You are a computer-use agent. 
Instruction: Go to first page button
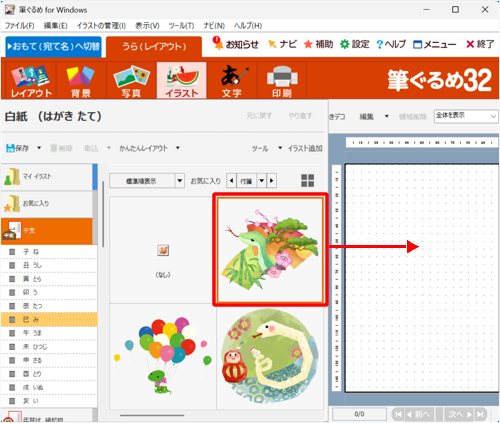(398, 414)
